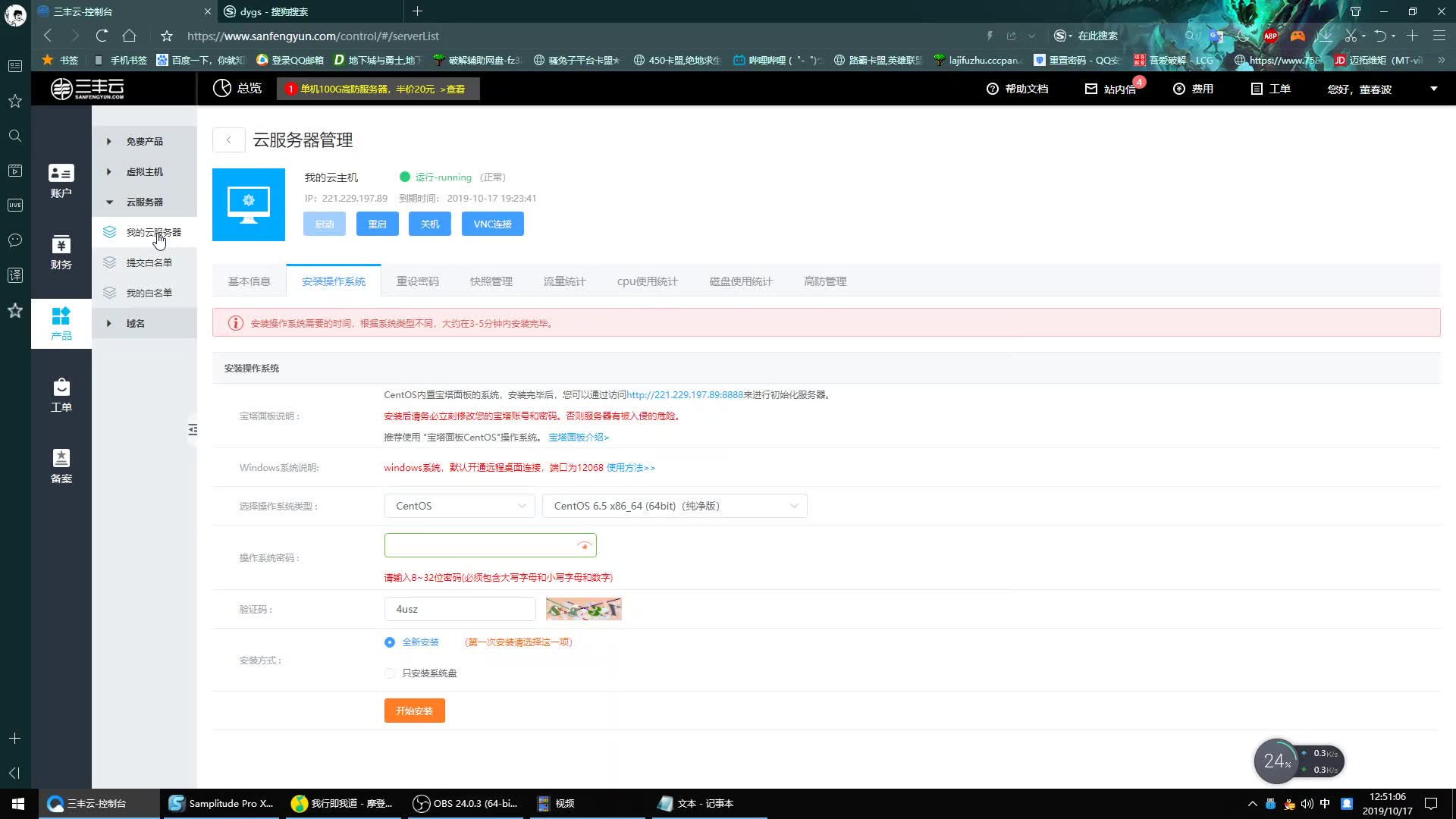Open the CentOS 6.5 version dropdown
This screenshot has width=1456, height=819.
(674, 506)
